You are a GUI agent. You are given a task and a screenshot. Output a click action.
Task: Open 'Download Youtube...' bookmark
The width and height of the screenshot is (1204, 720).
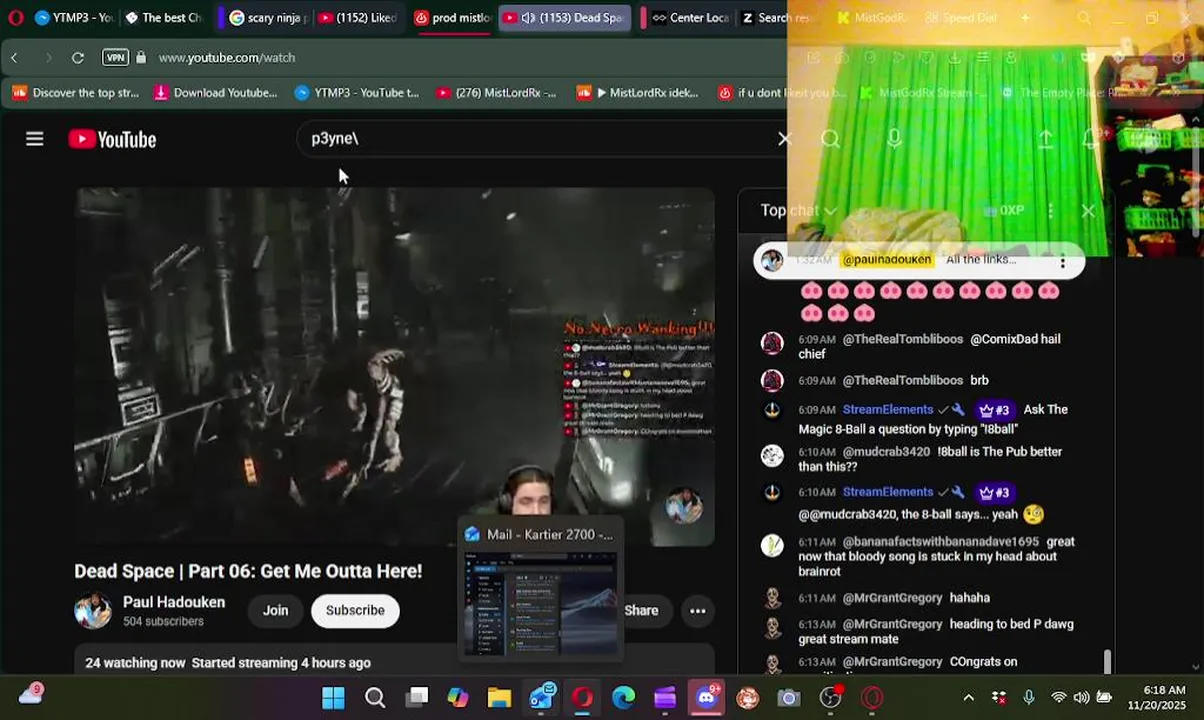pos(215,93)
